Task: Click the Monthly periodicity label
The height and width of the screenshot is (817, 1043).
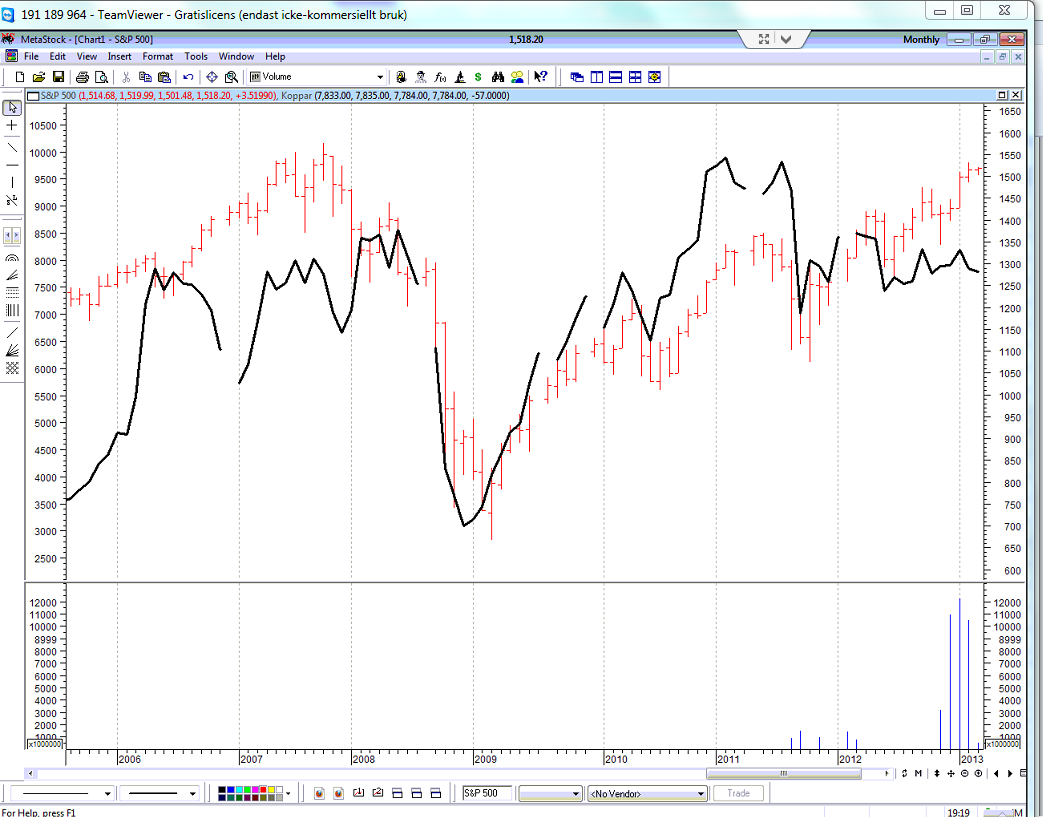Action: coord(921,39)
